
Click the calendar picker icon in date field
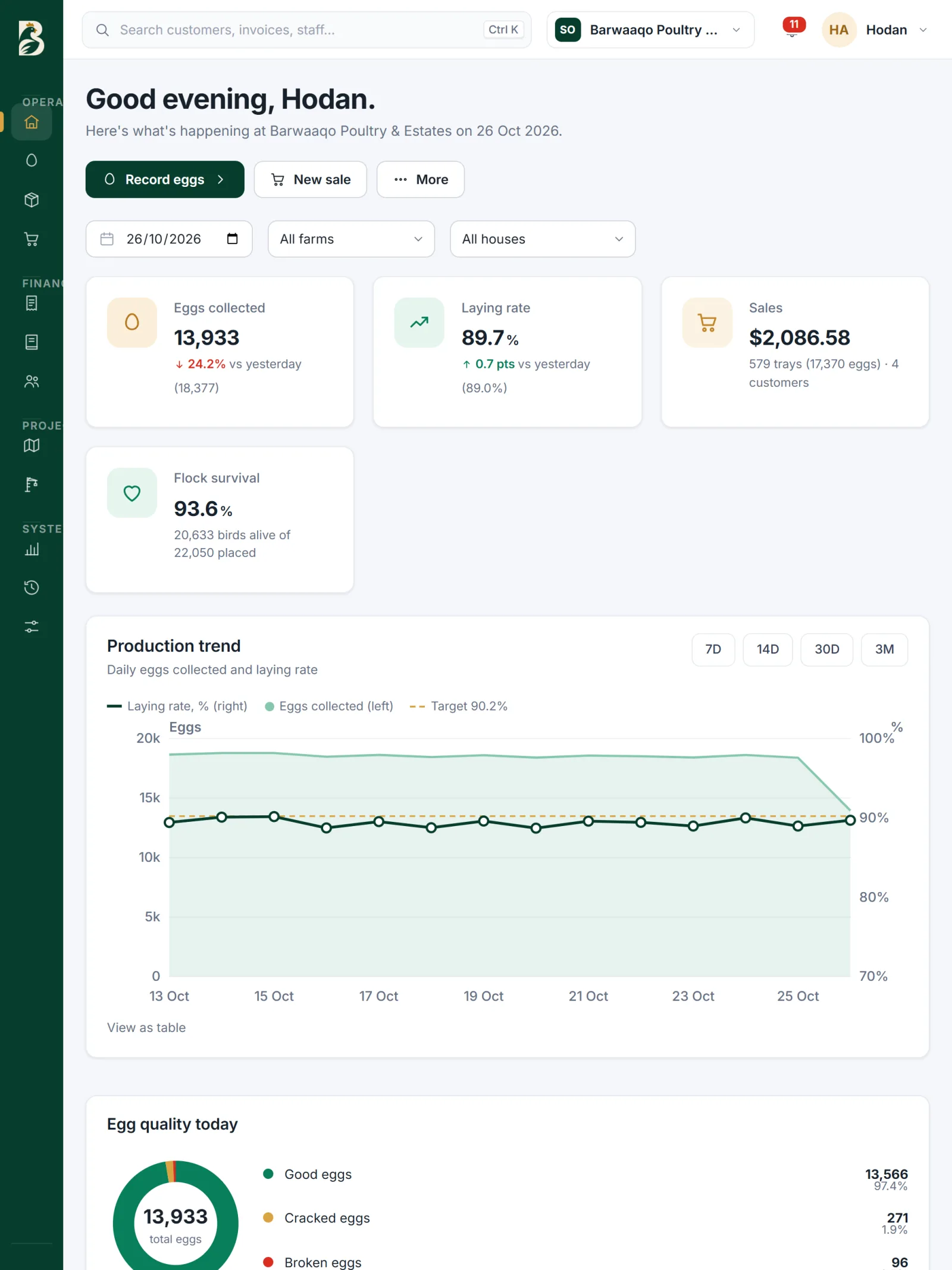(233, 239)
